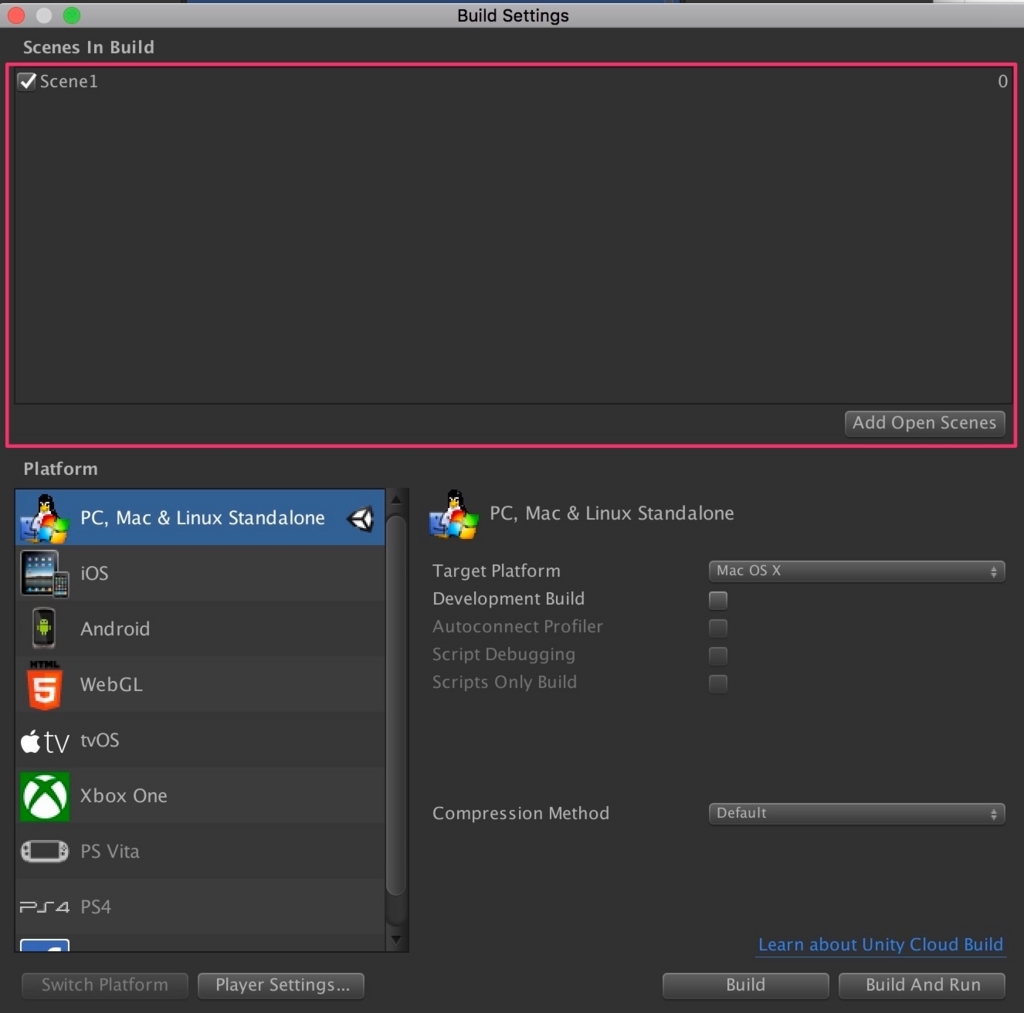The image size is (1024, 1013).
Task: Select PS Vita in the platform list
Action: tap(200, 851)
